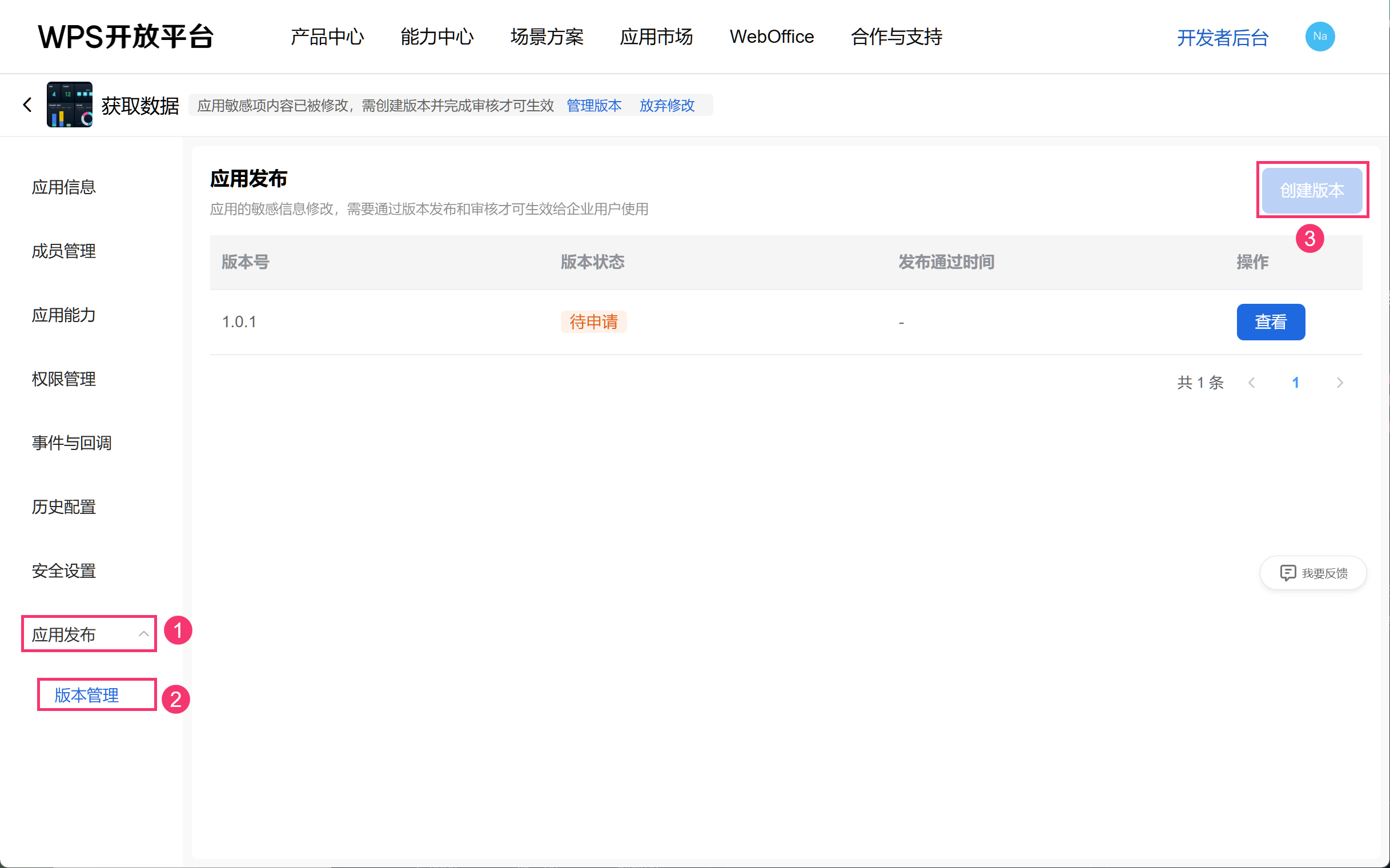Open 成员管理 in sidebar
The height and width of the screenshot is (868, 1390).
tap(64, 251)
